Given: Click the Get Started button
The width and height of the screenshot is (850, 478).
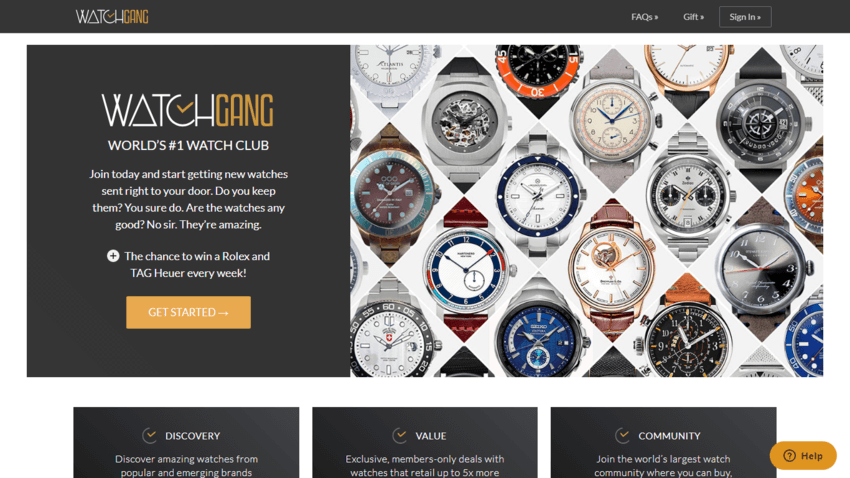Looking at the screenshot, I should tap(188, 312).
